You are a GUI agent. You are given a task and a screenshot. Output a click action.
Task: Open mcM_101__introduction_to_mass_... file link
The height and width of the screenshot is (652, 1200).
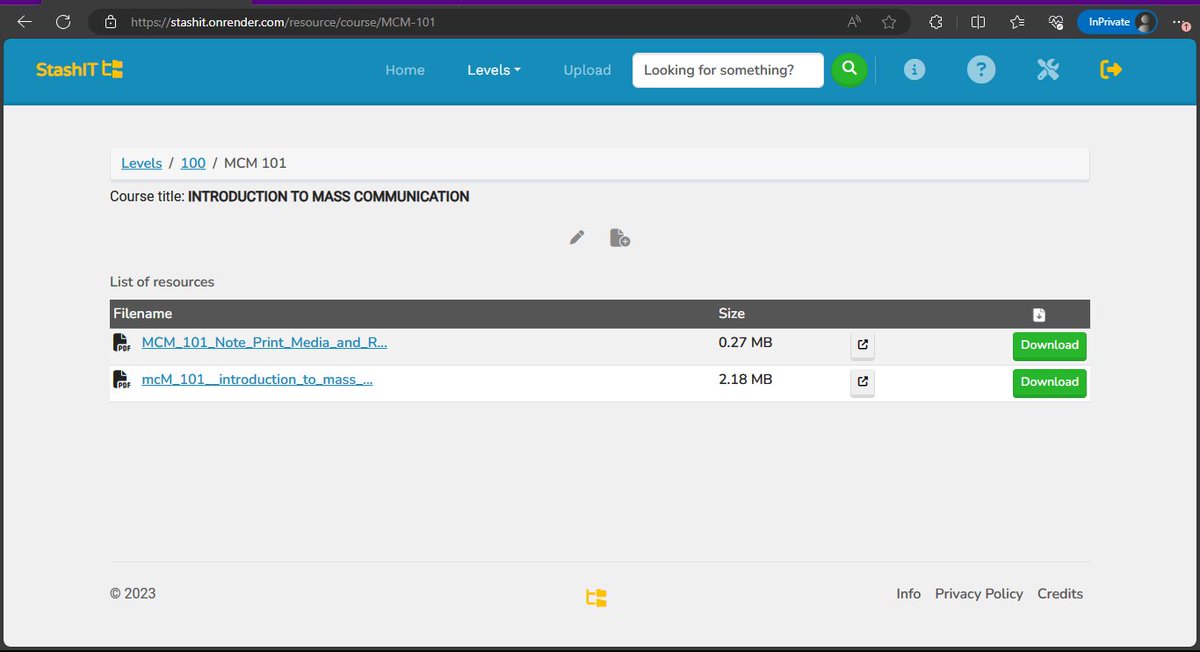[257, 379]
